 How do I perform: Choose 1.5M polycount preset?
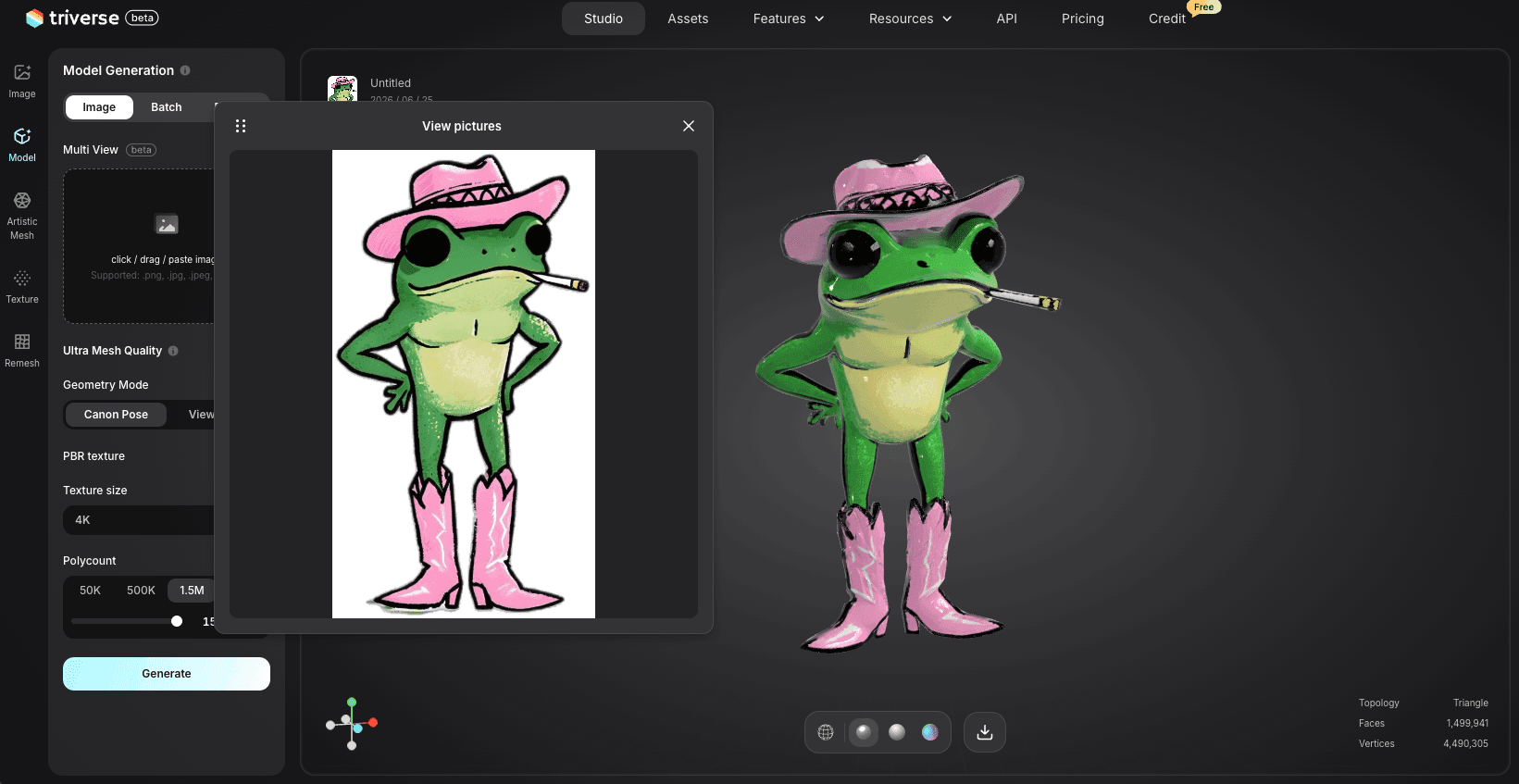point(192,591)
